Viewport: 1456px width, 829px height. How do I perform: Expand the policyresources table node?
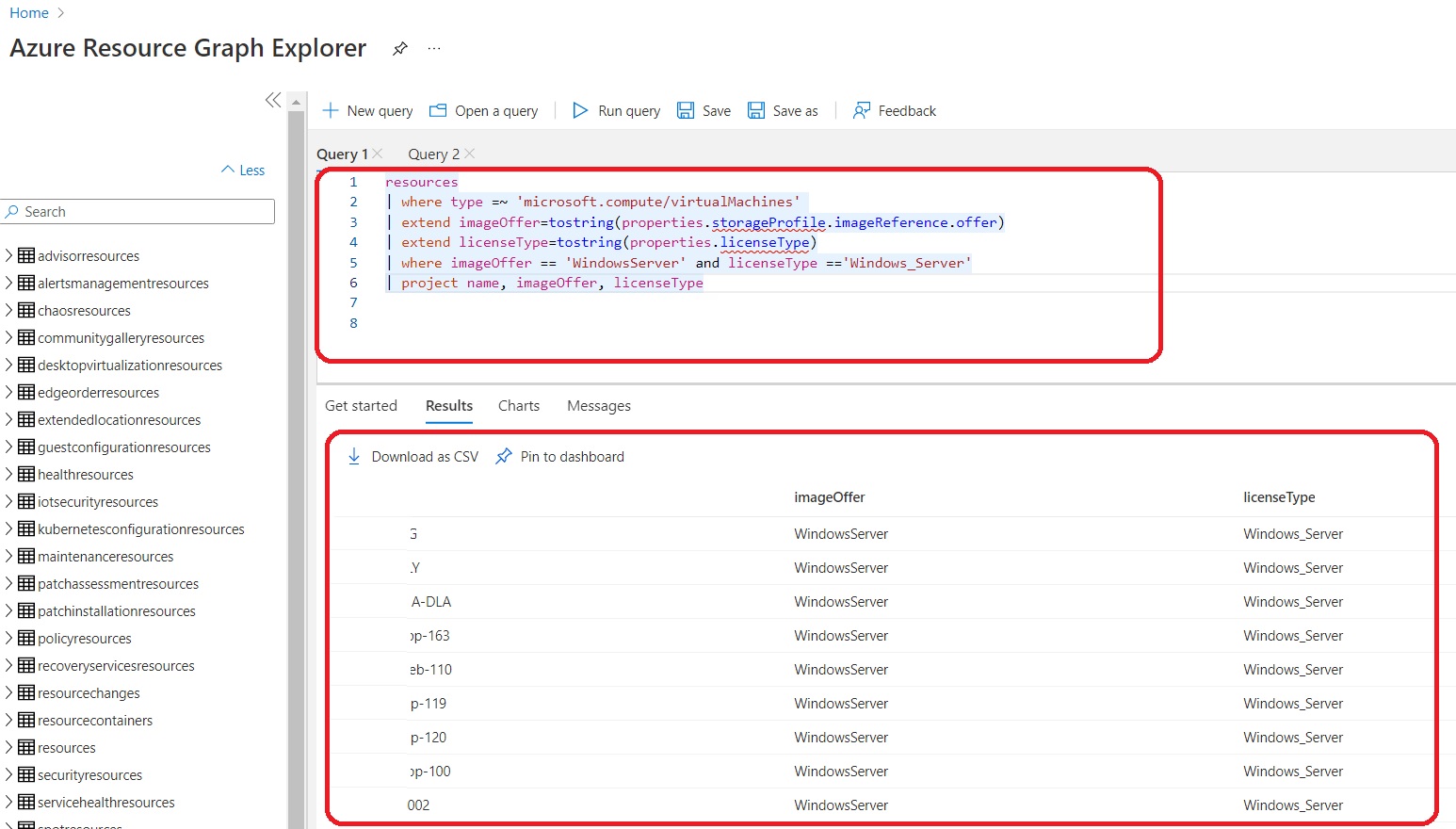8,638
